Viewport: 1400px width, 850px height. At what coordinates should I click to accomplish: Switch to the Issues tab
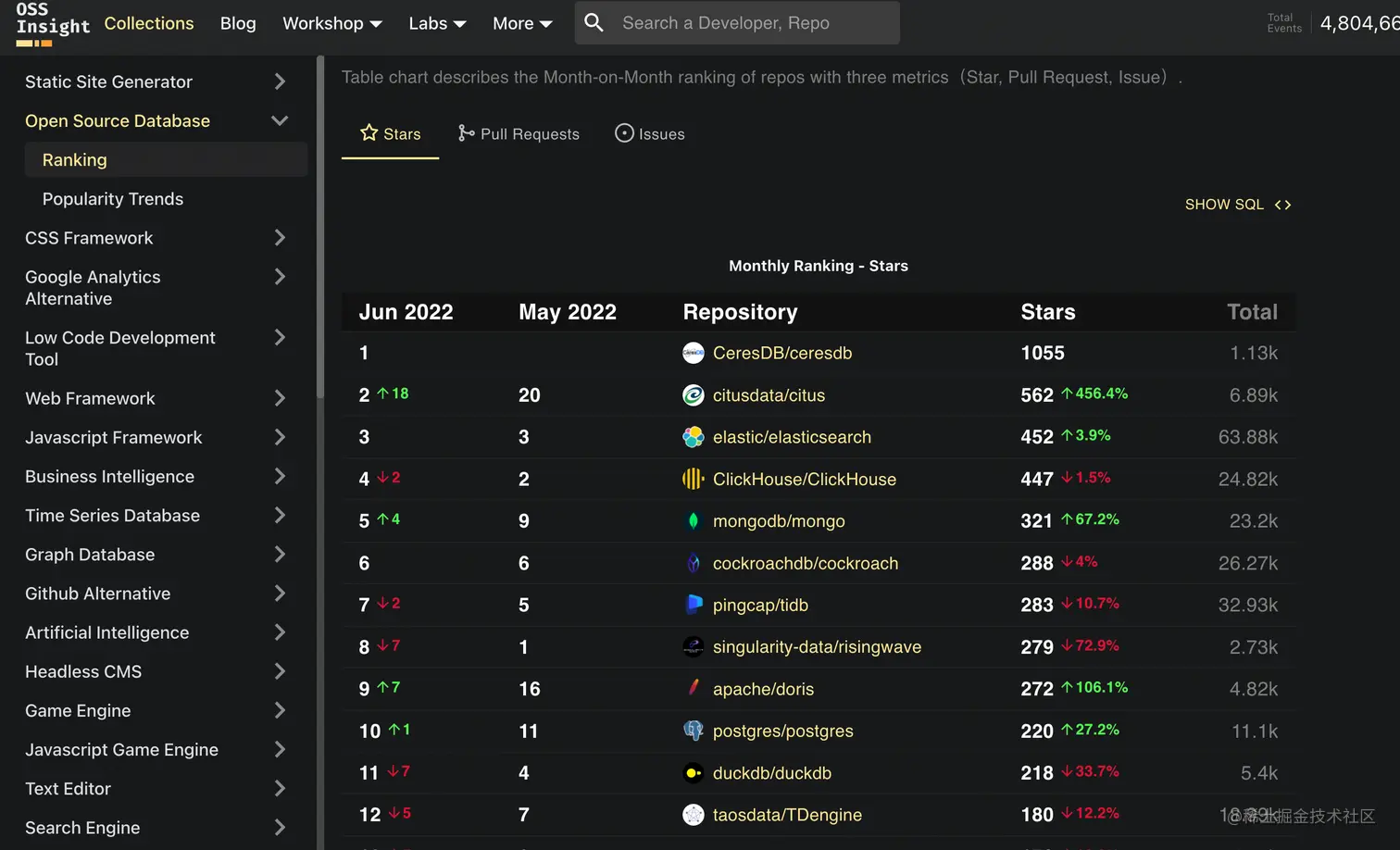[x=650, y=134]
